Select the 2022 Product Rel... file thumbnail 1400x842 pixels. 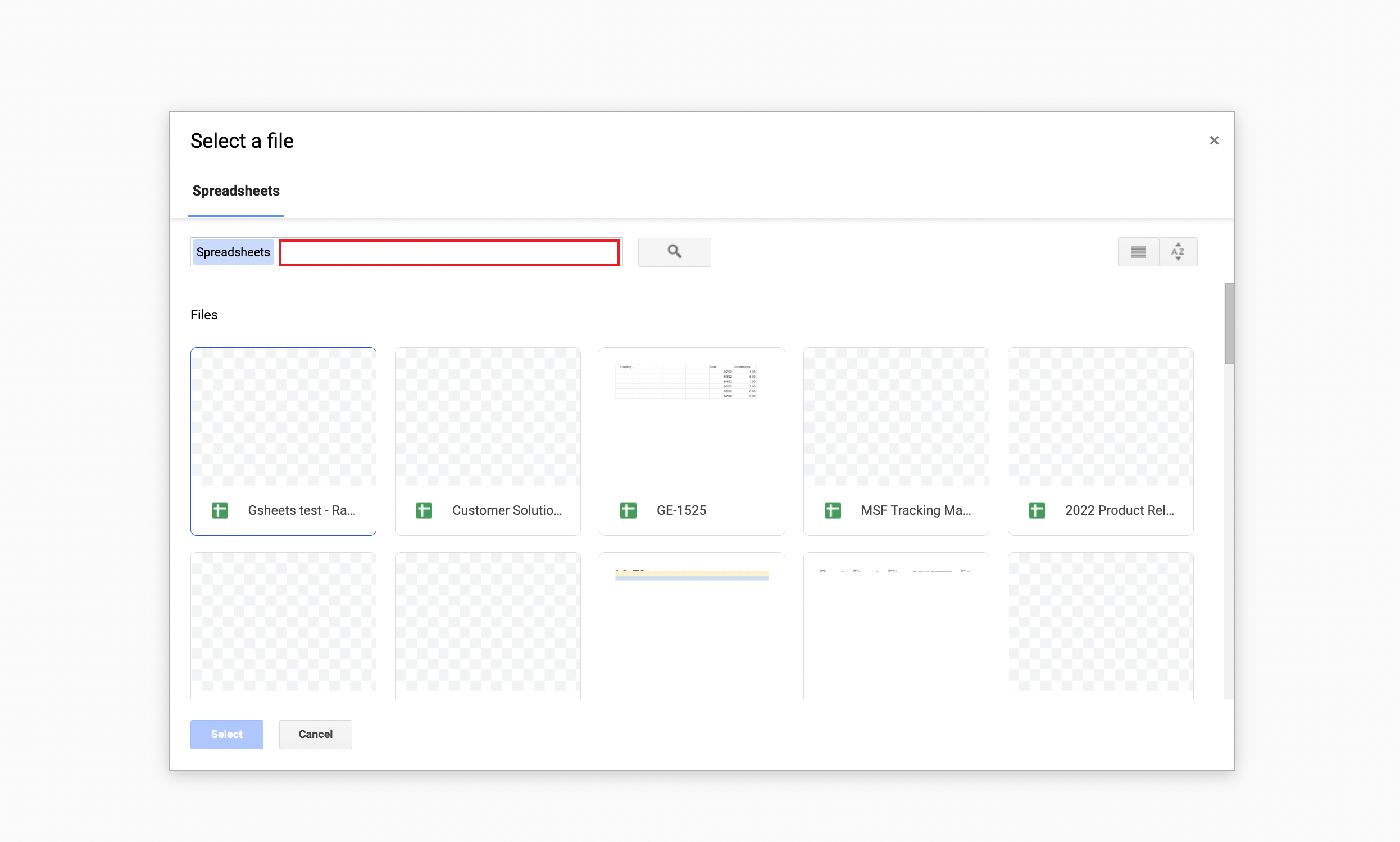pos(1100,441)
